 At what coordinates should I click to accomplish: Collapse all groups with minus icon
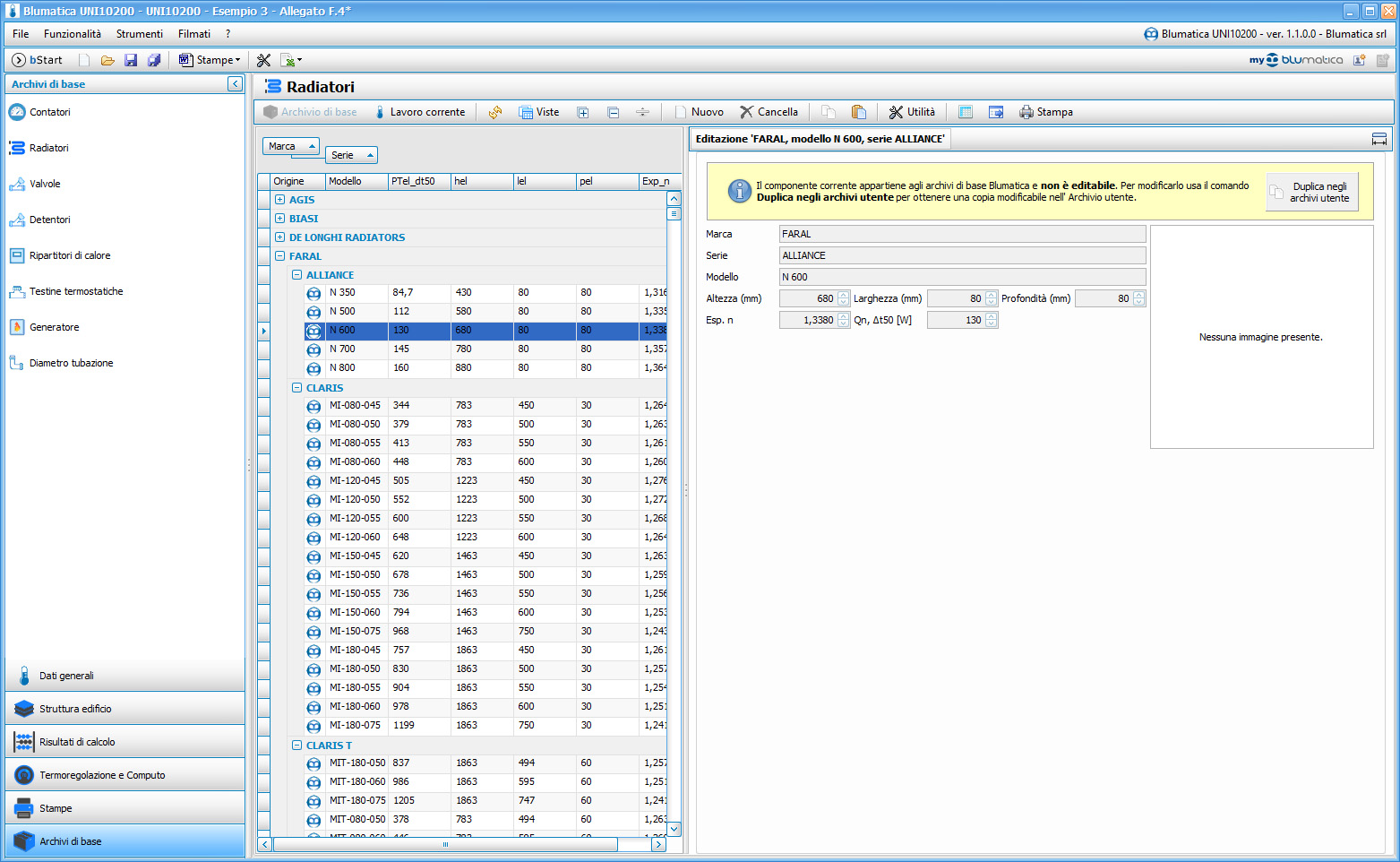(x=613, y=112)
